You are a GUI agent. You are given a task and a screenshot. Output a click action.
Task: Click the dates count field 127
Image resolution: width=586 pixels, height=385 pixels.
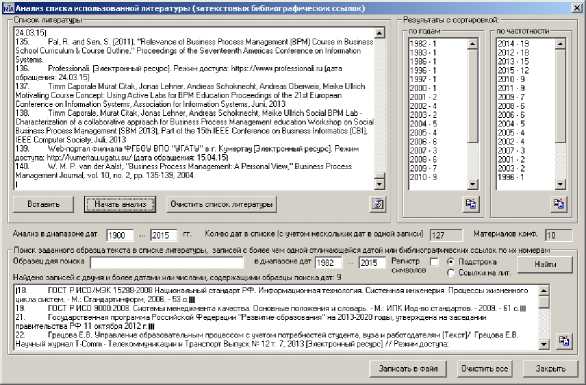coord(446,235)
